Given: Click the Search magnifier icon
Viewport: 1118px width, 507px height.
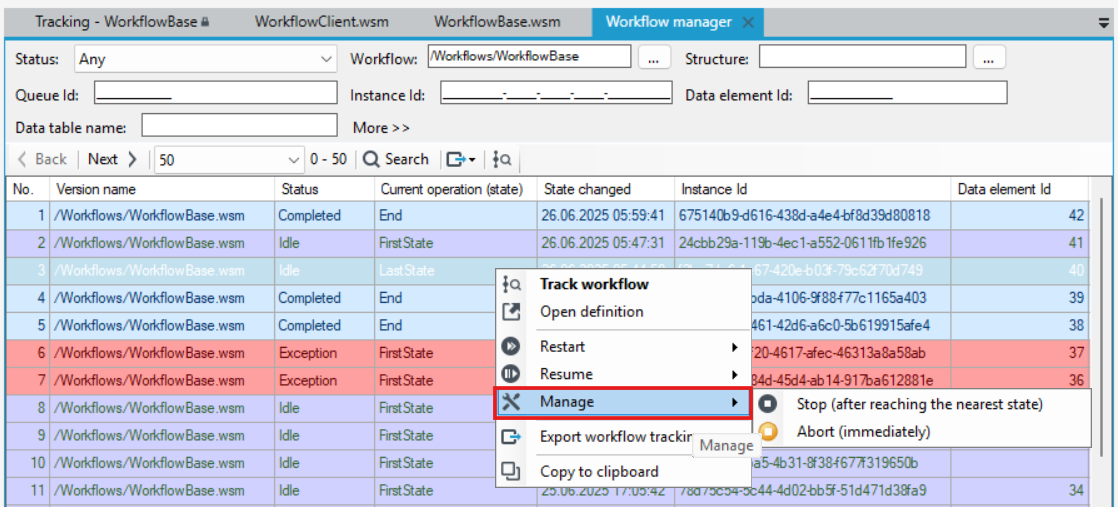Looking at the screenshot, I should [371, 160].
